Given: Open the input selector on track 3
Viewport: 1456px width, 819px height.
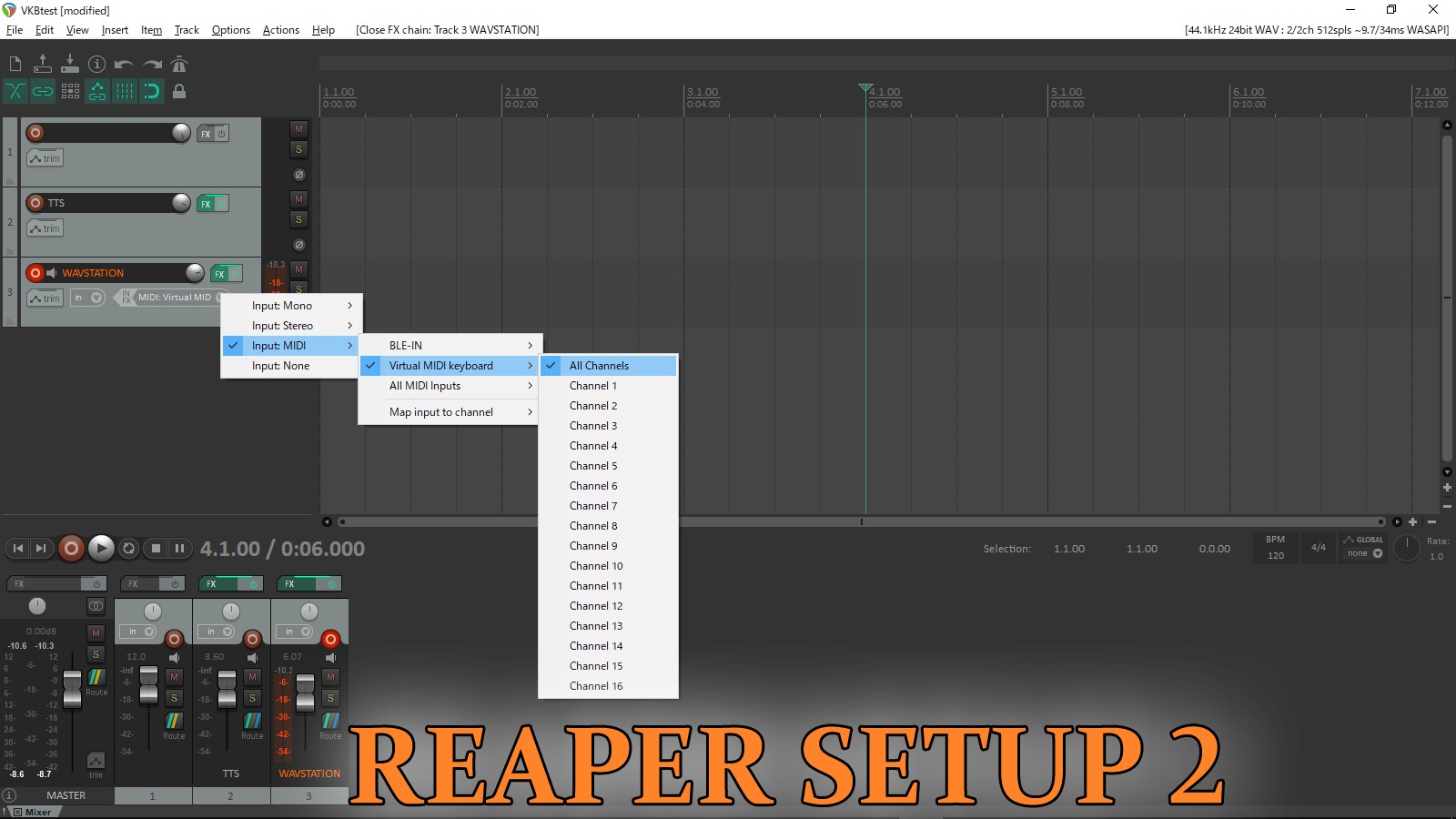Looking at the screenshot, I should [x=88, y=297].
